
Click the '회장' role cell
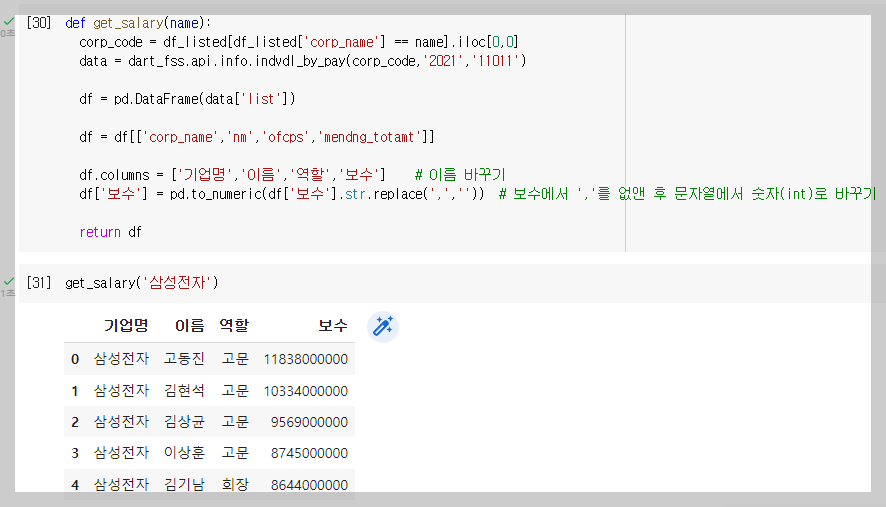point(234,484)
